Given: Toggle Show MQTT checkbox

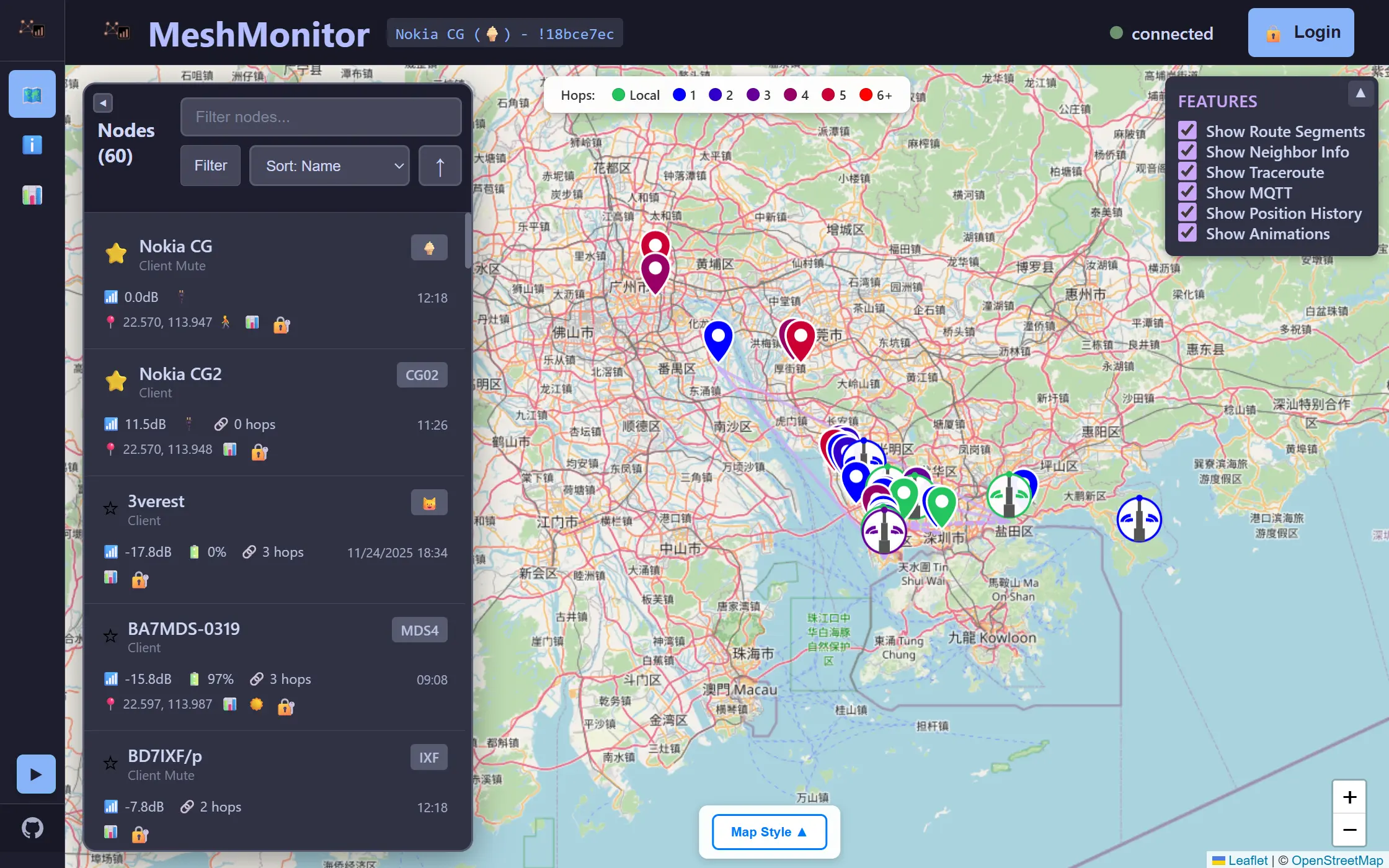Looking at the screenshot, I should point(1187,192).
